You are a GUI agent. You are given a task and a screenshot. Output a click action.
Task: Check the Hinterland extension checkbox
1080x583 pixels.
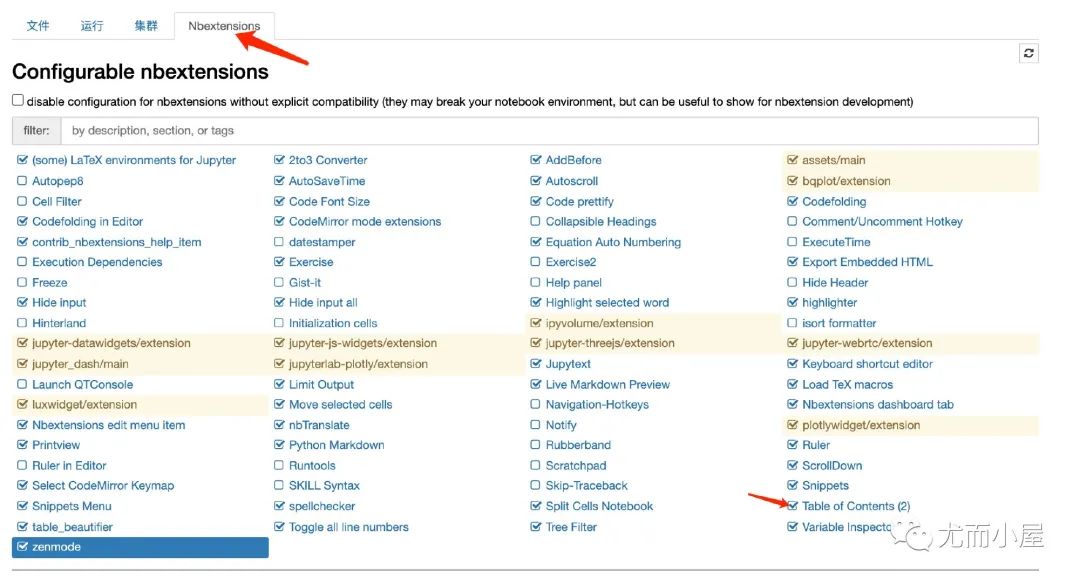click(22, 323)
